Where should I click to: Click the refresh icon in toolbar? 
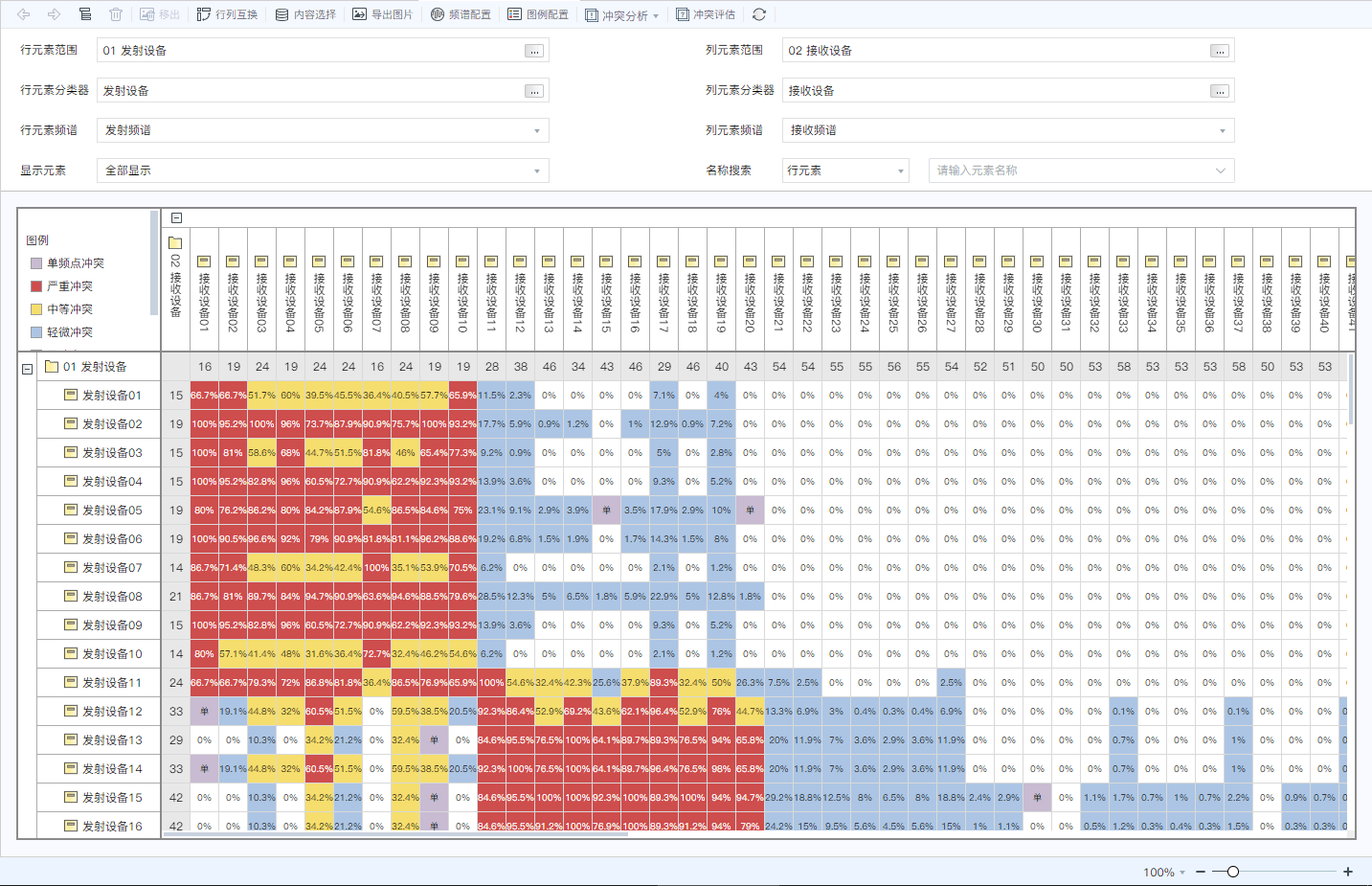pyautogui.click(x=759, y=14)
